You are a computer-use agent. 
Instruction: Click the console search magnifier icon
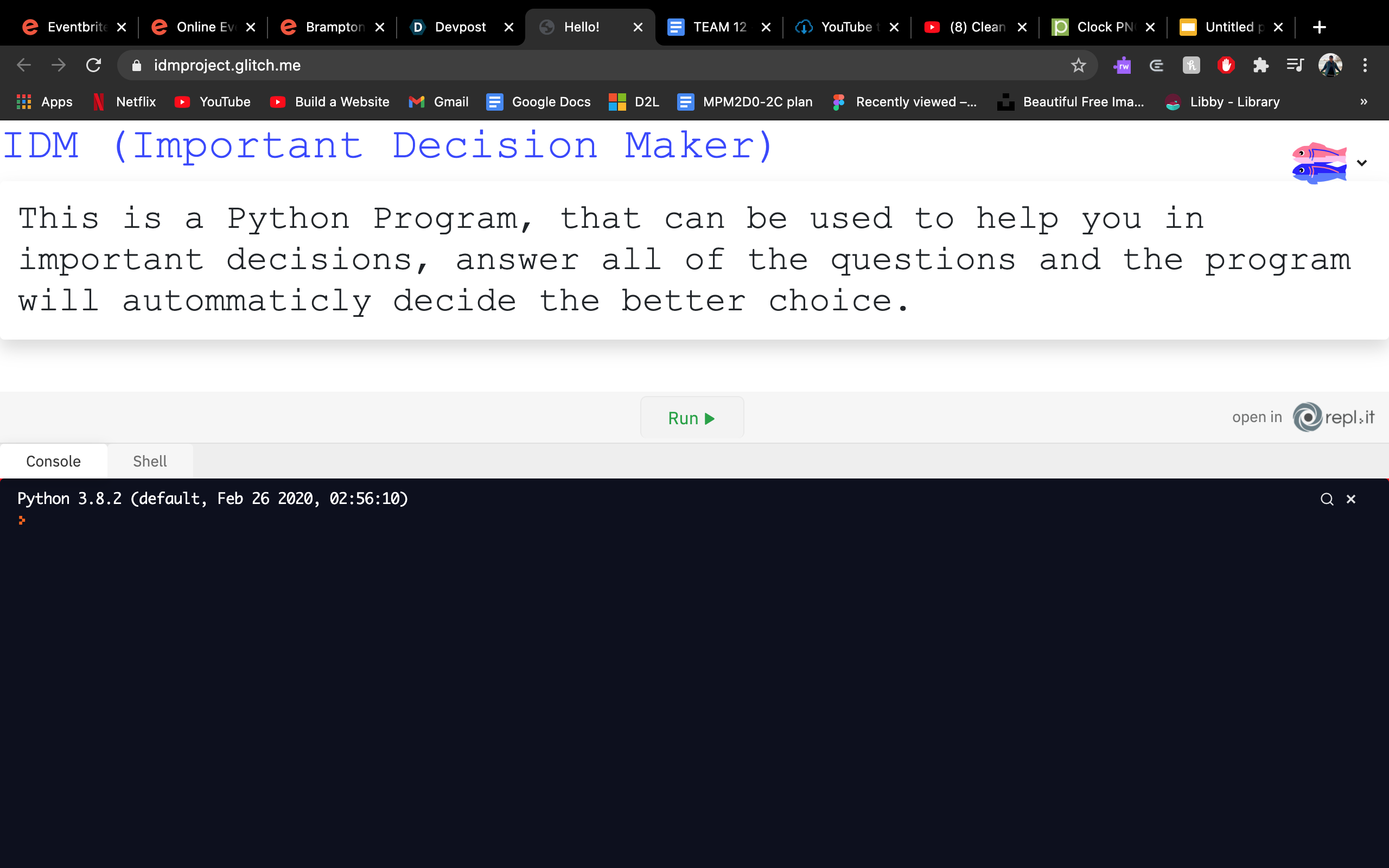[1327, 499]
